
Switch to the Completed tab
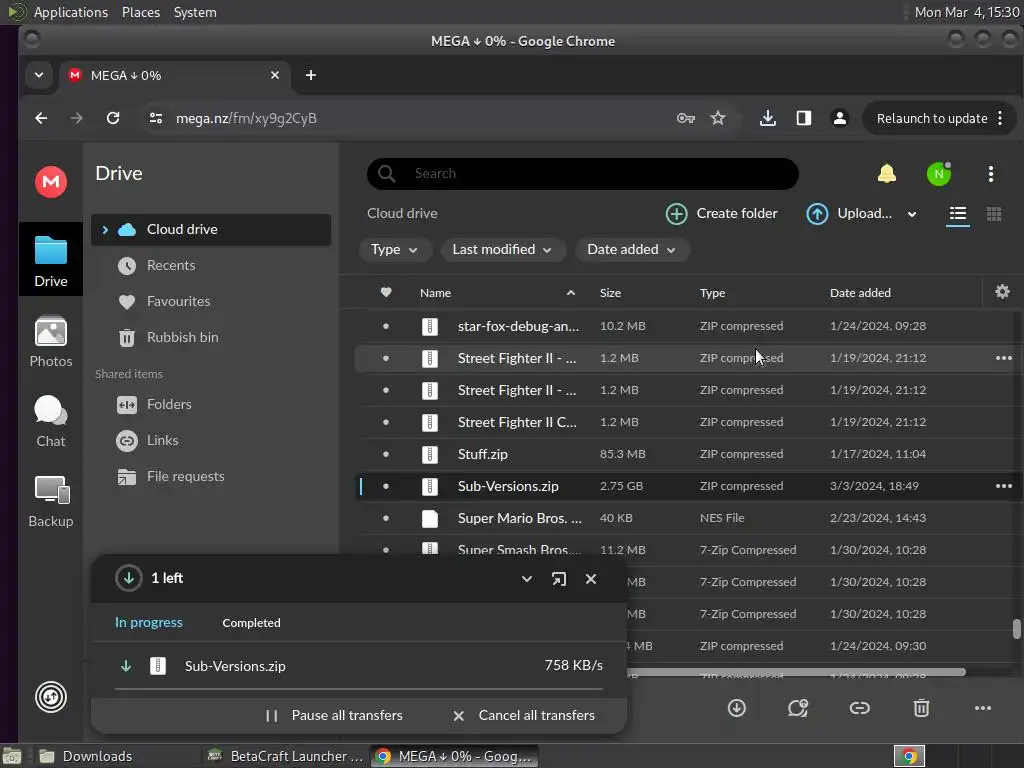251,623
